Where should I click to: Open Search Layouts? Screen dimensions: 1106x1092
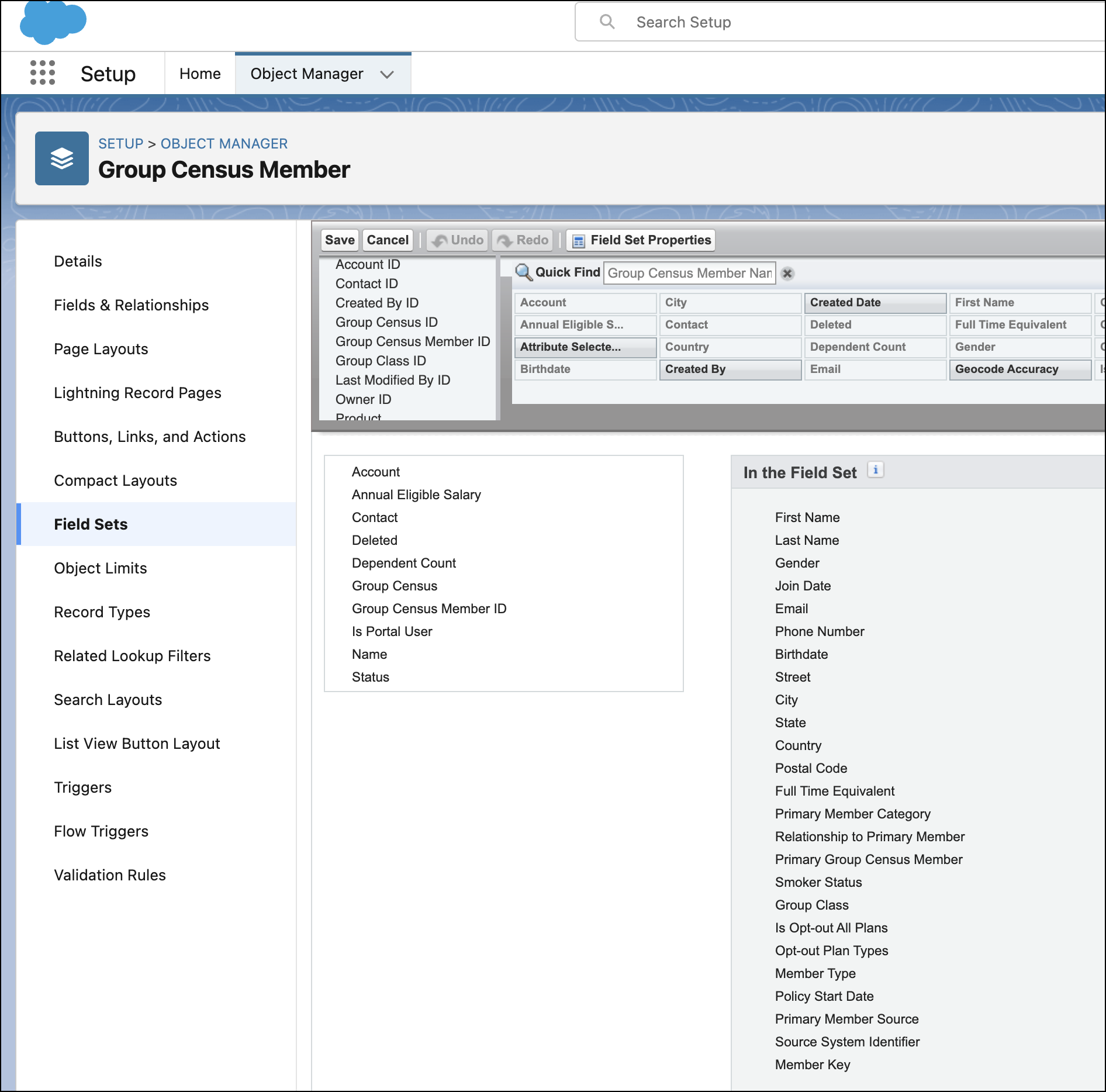click(108, 700)
